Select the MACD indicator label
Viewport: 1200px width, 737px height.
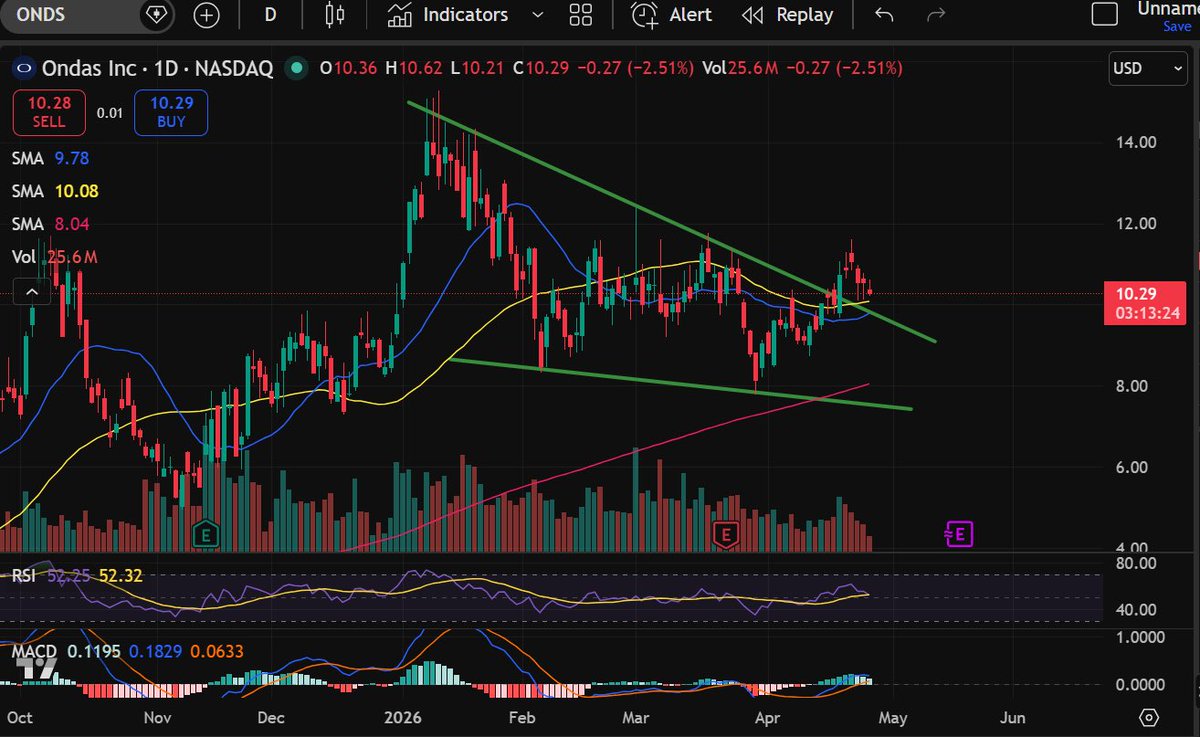pyautogui.click(x=33, y=651)
